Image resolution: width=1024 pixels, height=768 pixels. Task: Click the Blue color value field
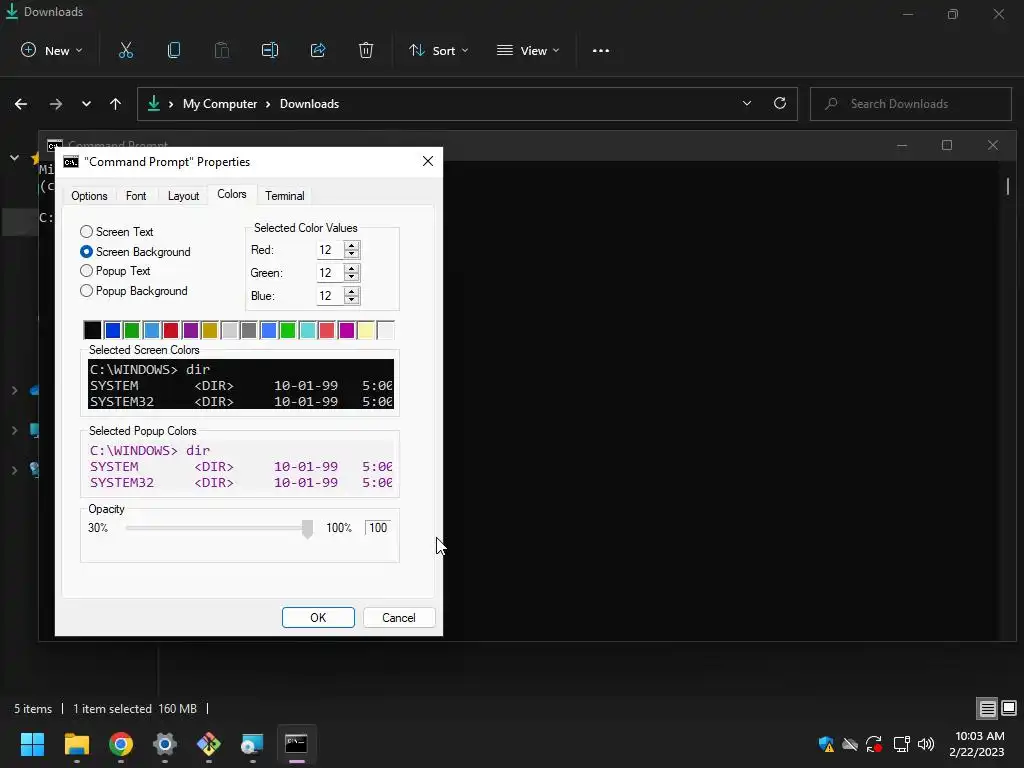click(x=330, y=296)
